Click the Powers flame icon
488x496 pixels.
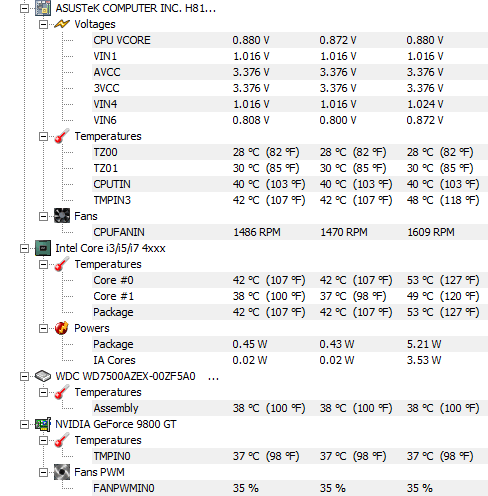pyautogui.click(x=62, y=328)
